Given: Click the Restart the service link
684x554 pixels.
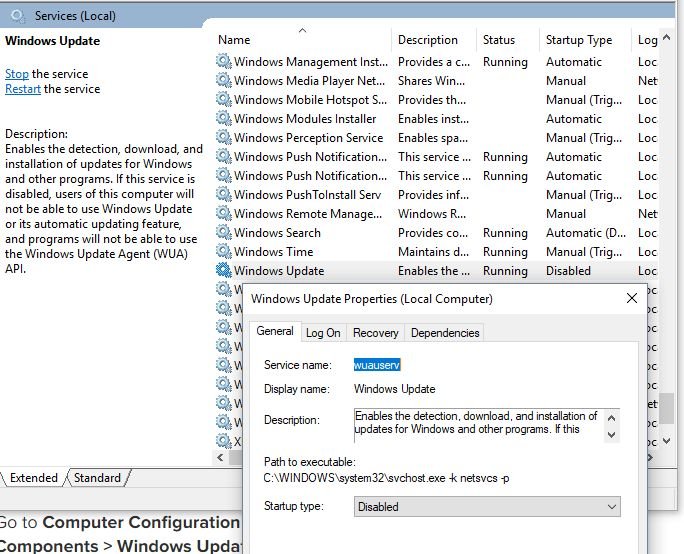Looking at the screenshot, I should click(x=23, y=89).
